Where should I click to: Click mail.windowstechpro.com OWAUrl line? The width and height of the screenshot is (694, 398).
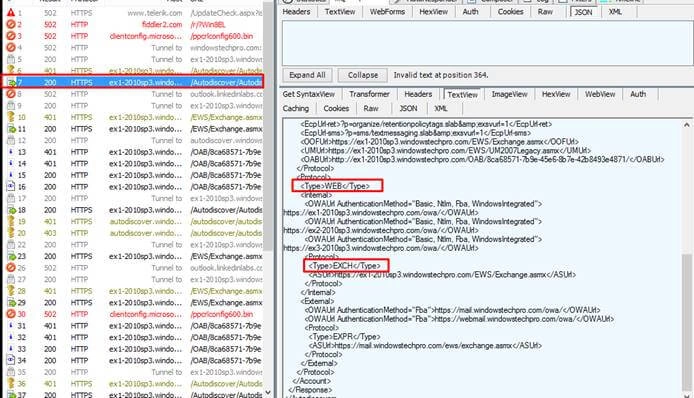coord(452,310)
